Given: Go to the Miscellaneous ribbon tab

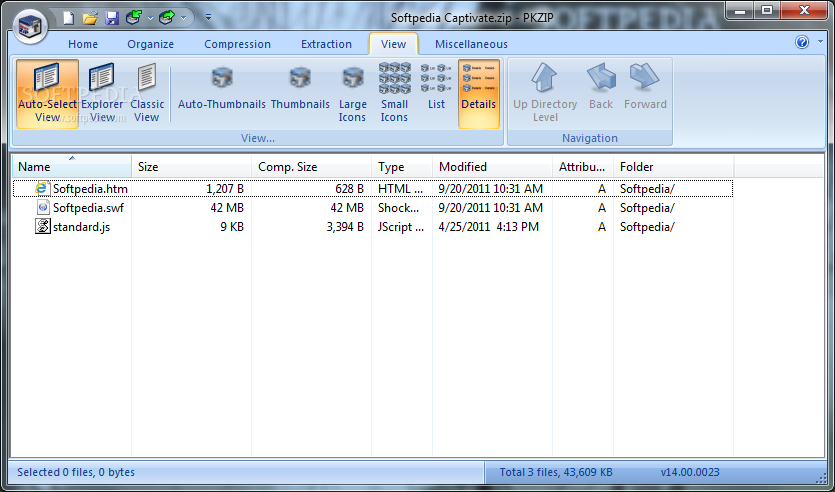Looking at the screenshot, I should tap(471, 44).
